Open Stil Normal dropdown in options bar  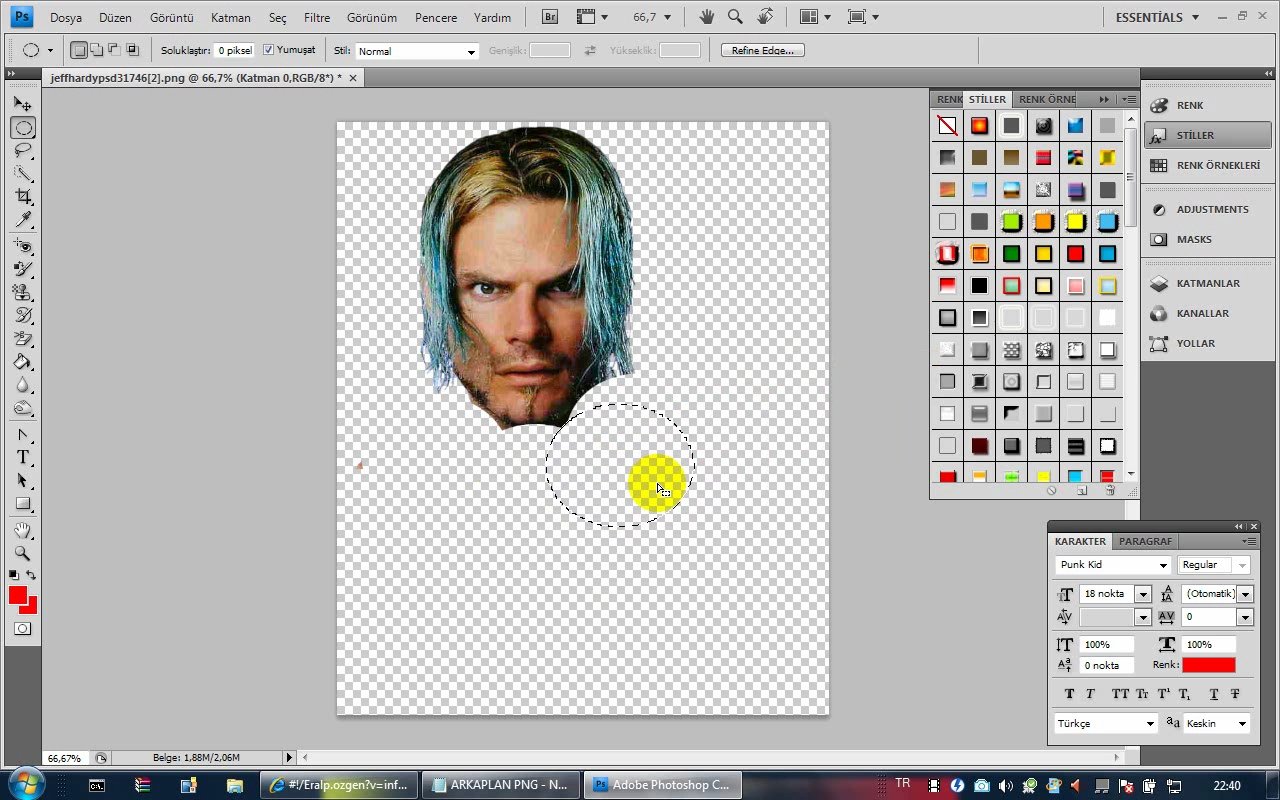[x=417, y=51]
